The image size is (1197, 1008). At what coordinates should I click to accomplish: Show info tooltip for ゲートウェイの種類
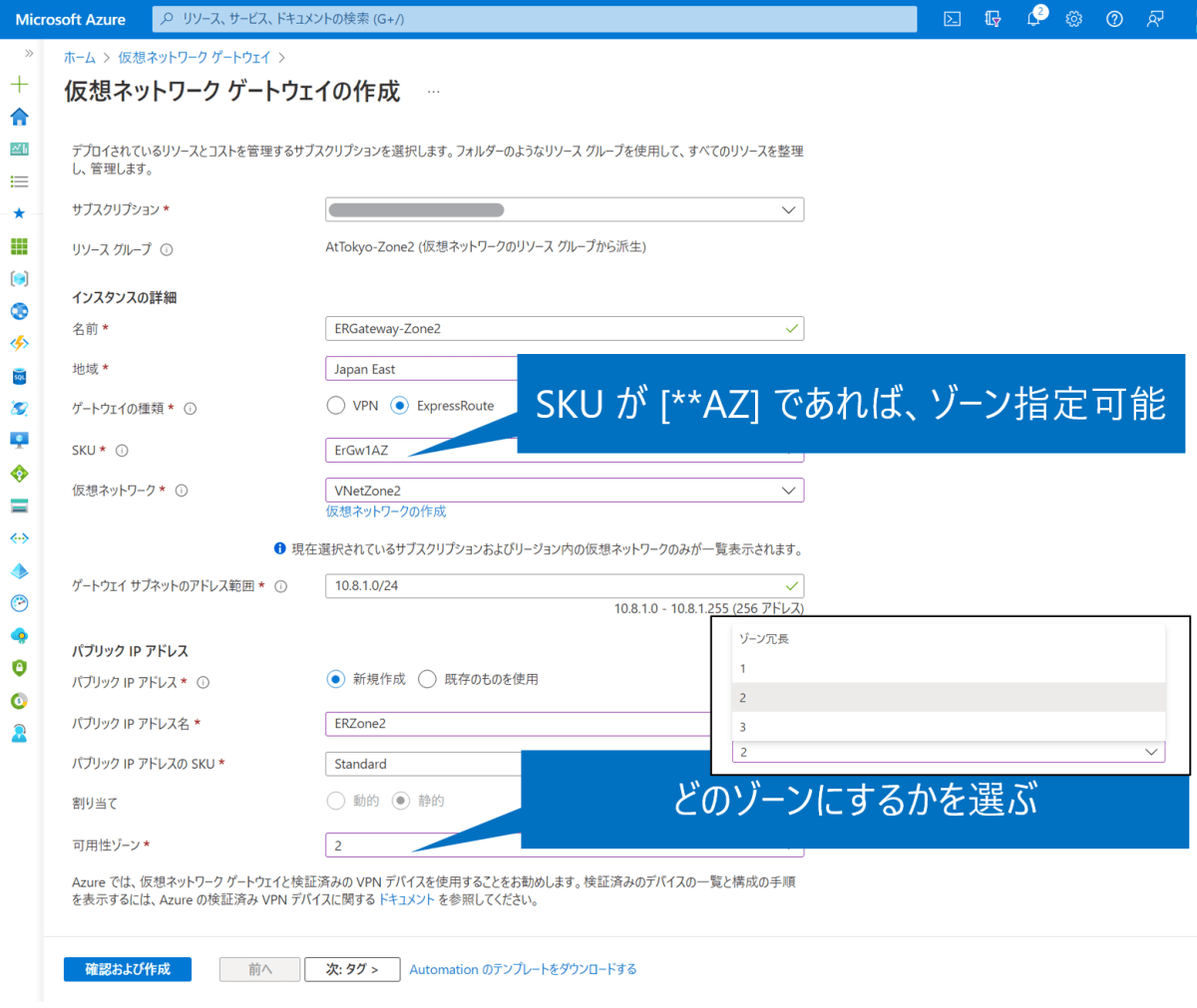pos(191,409)
